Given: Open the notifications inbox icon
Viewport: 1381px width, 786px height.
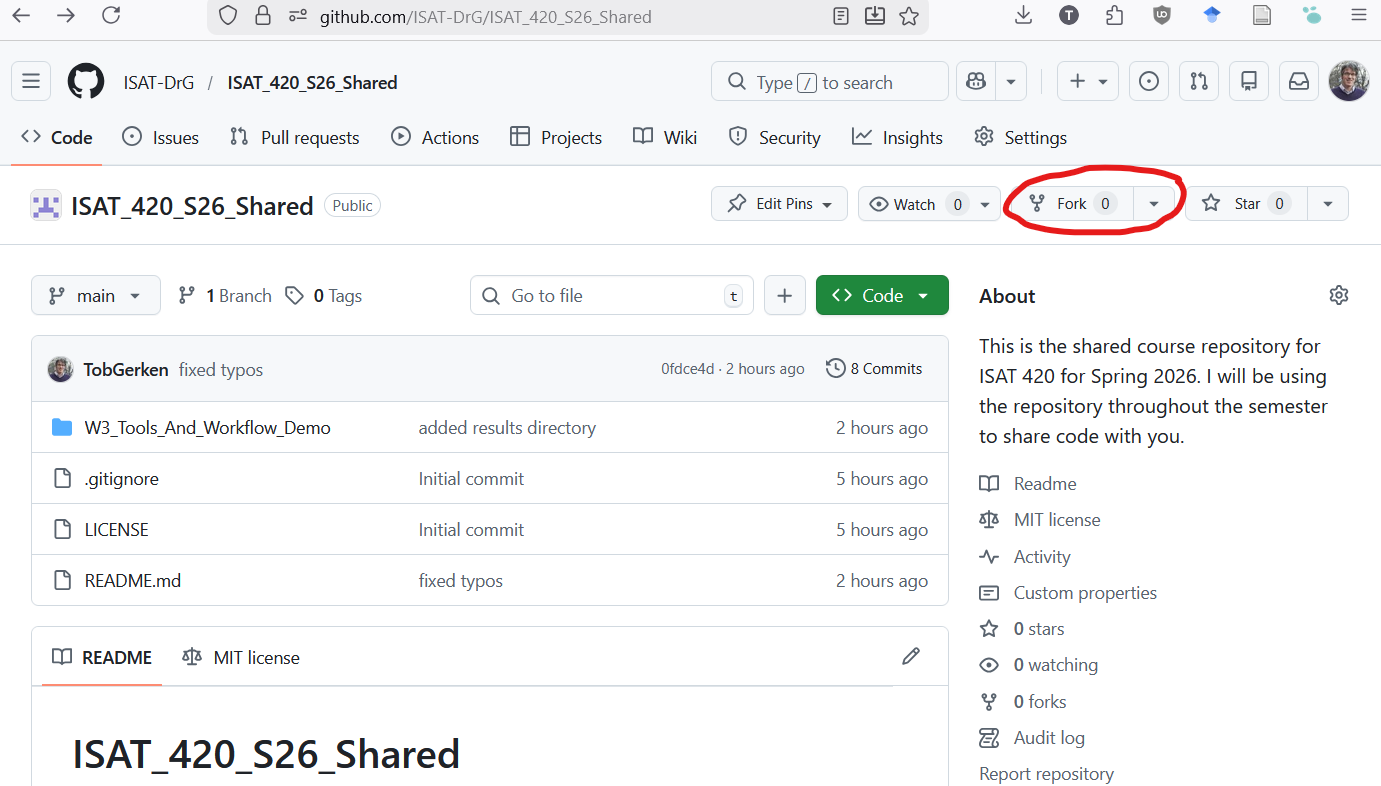Looking at the screenshot, I should (x=1299, y=82).
